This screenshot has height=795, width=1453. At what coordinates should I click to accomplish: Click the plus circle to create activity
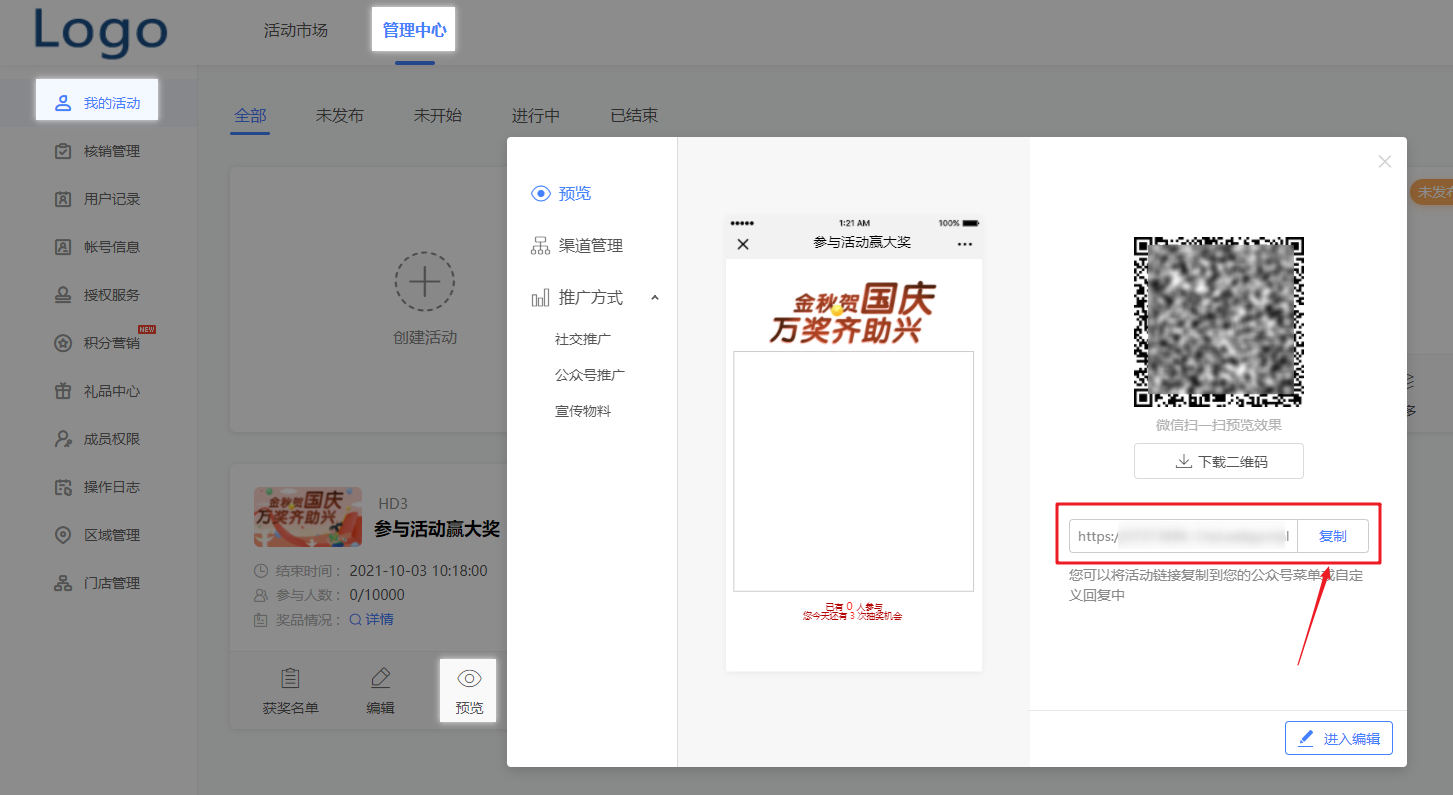425,281
